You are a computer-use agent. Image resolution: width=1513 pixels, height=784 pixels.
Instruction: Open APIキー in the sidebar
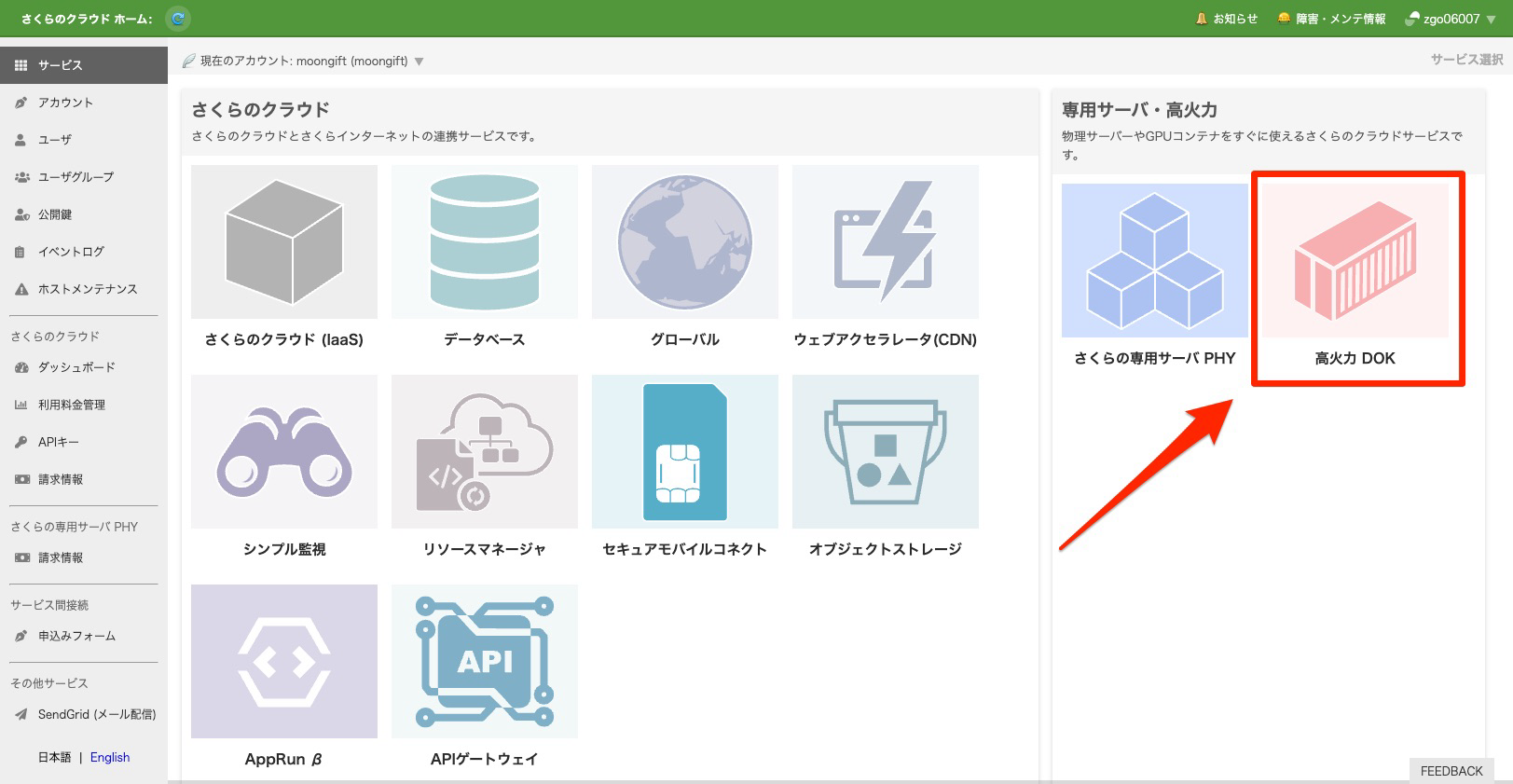pyautogui.click(x=84, y=442)
